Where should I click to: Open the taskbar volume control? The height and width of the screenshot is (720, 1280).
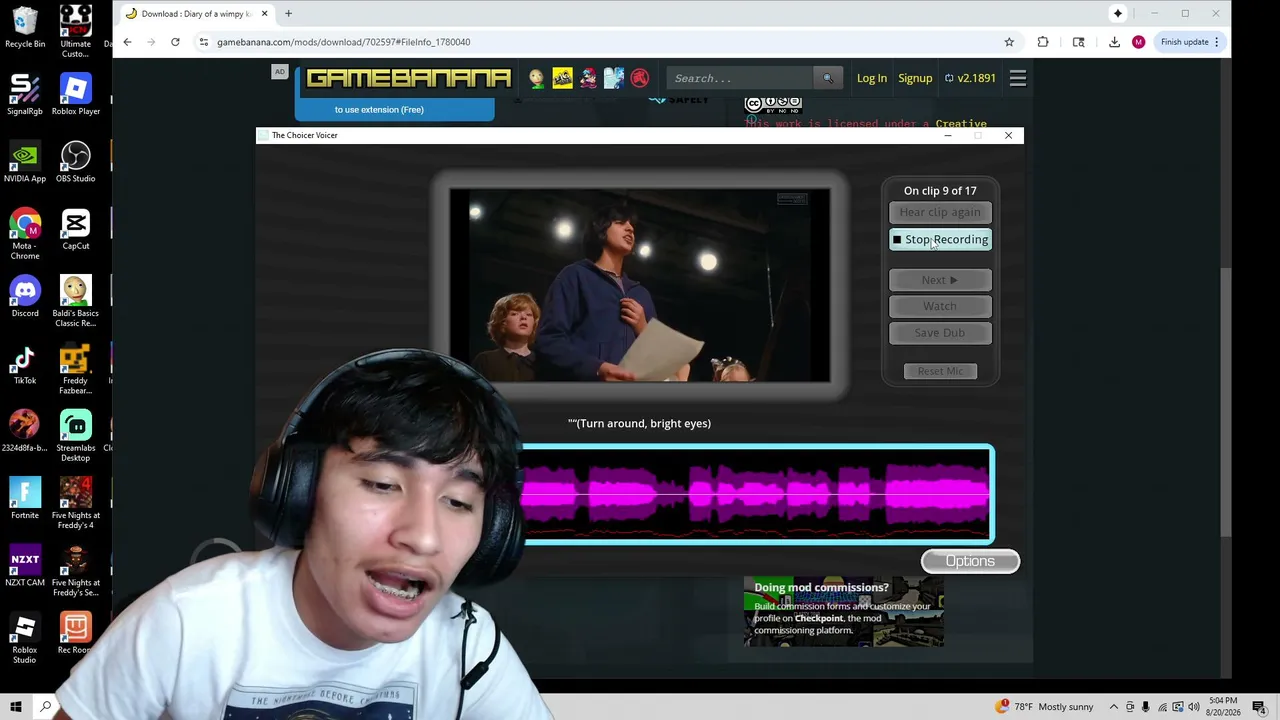point(1193,707)
